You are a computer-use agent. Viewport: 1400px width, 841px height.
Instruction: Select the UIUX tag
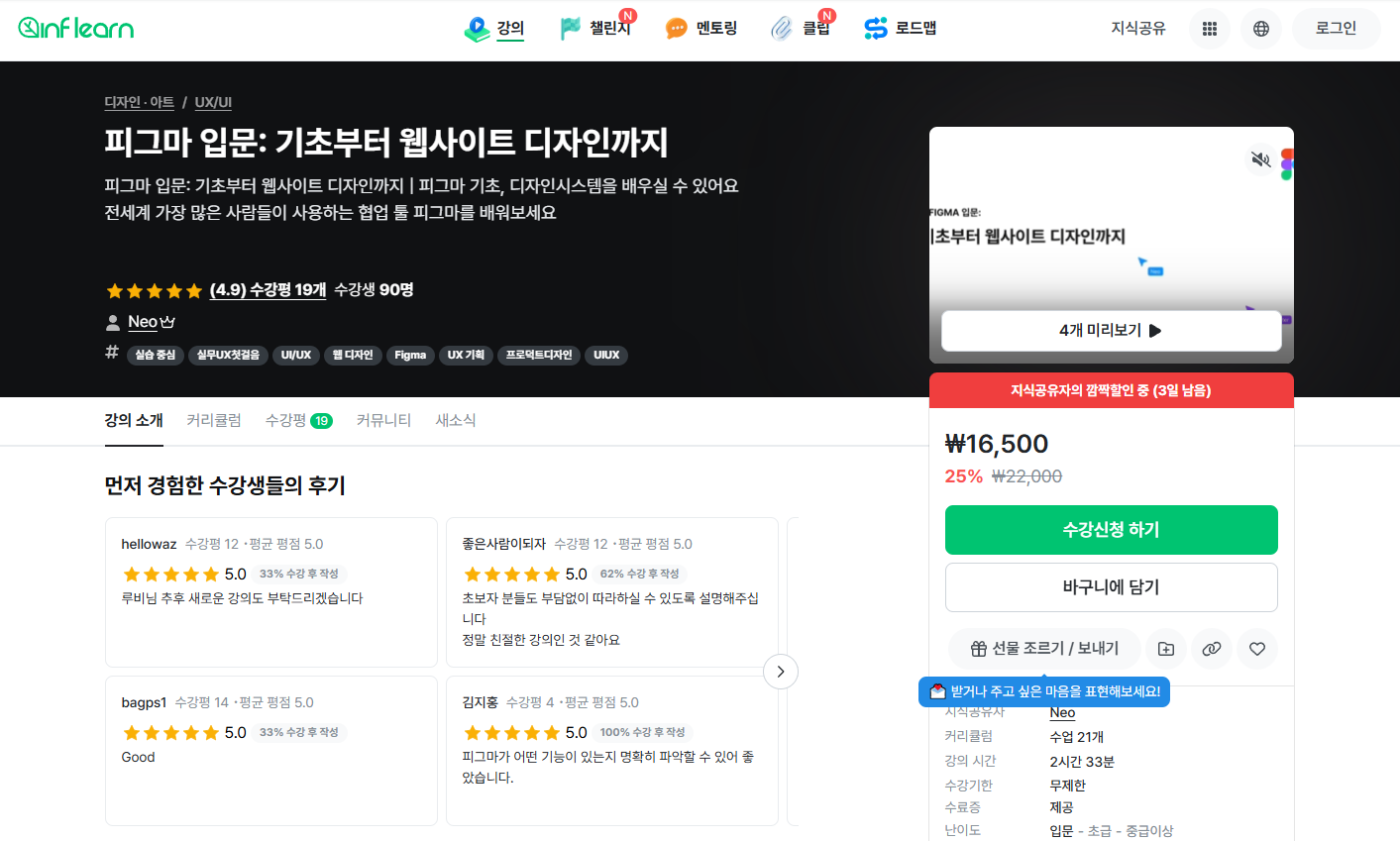(x=606, y=355)
